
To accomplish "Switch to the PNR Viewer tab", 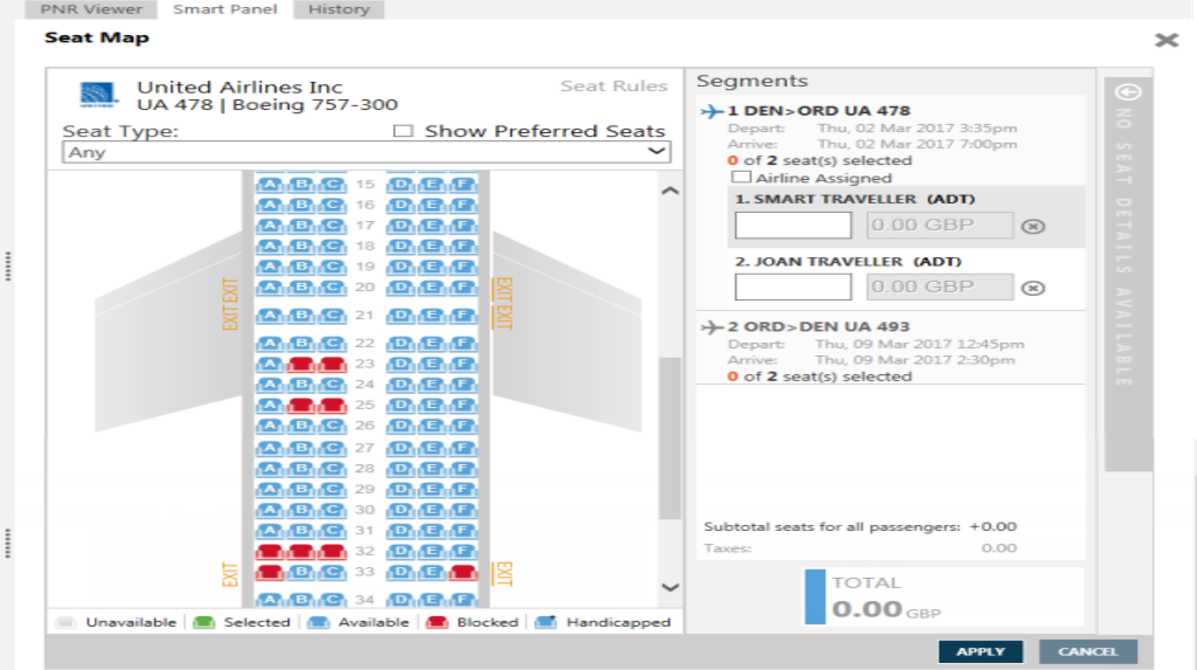I will click(91, 10).
